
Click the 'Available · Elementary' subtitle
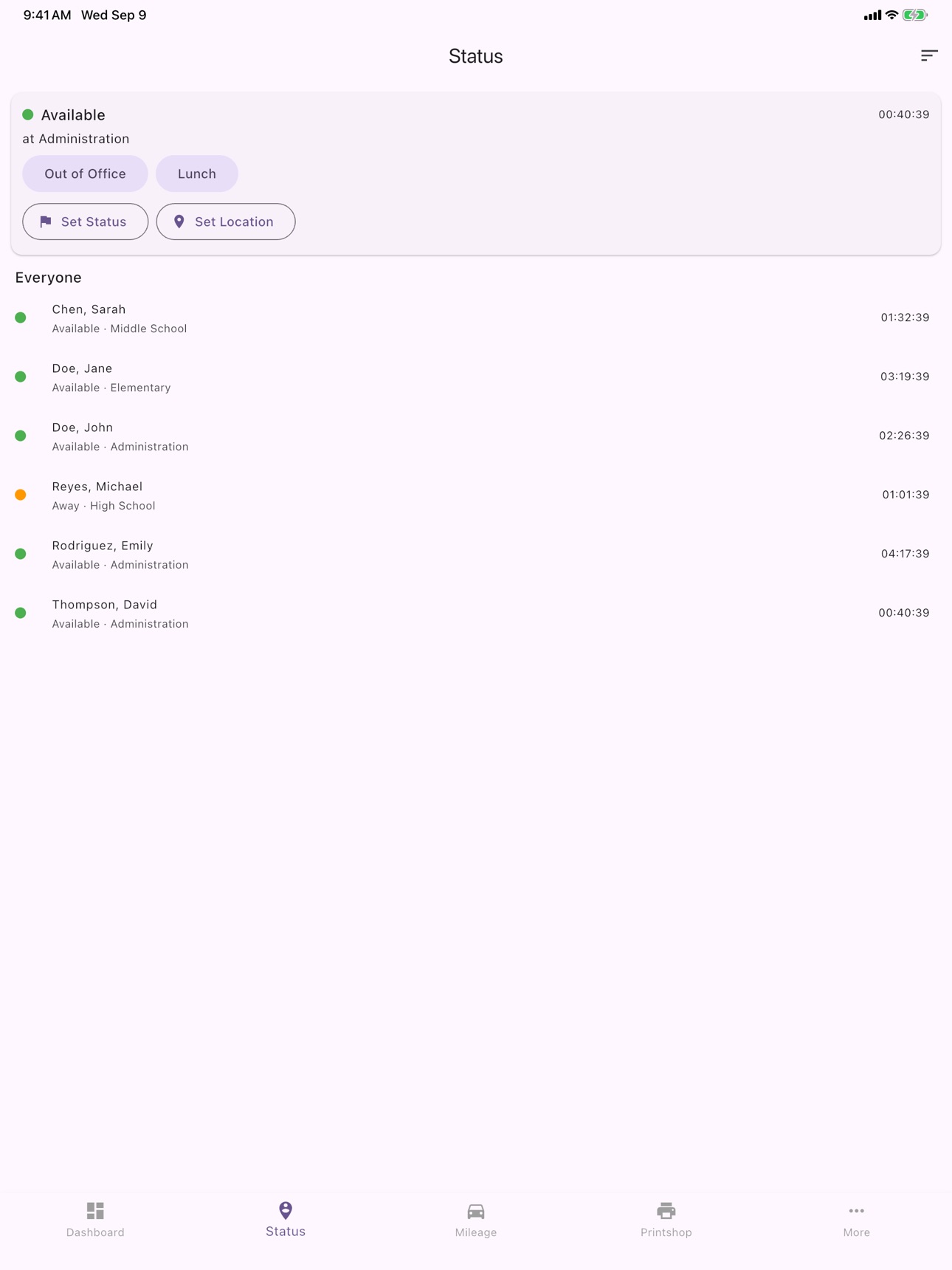click(x=111, y=388)
